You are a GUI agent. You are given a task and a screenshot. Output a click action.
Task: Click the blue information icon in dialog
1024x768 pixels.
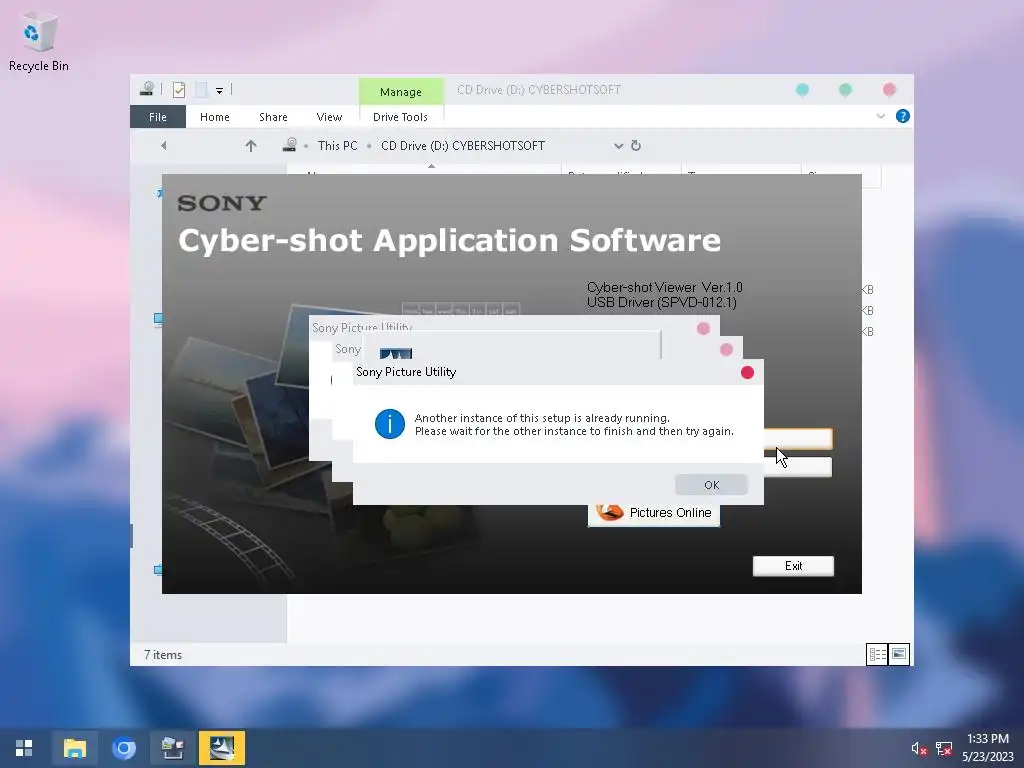390,424
